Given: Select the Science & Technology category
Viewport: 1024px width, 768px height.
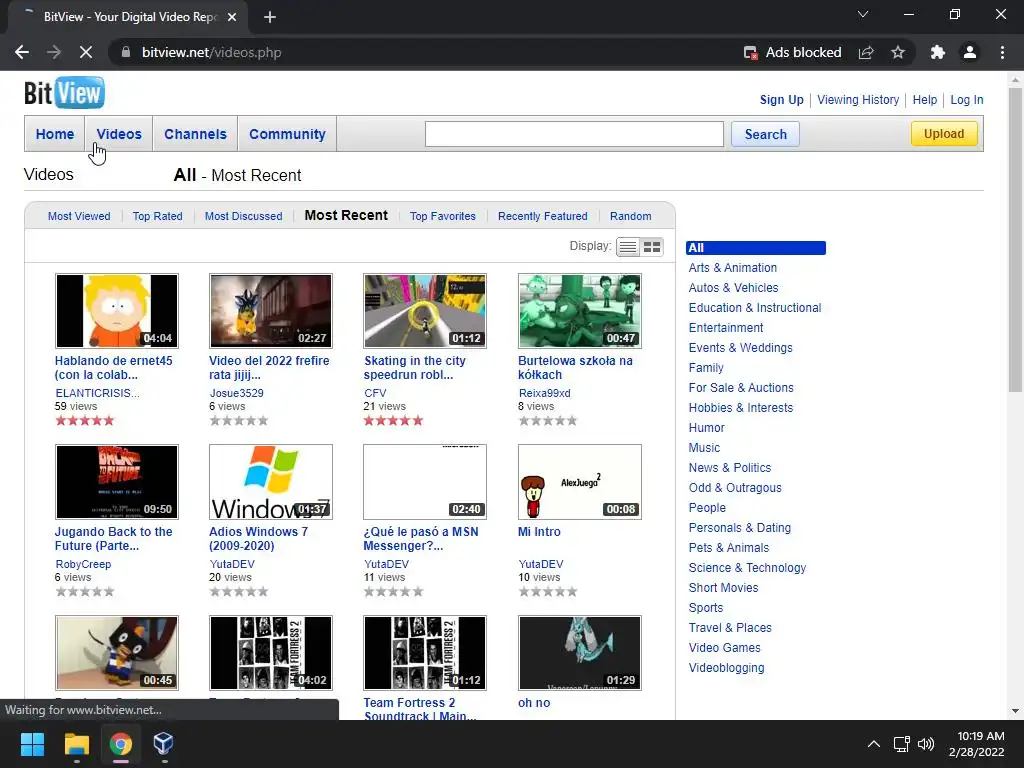Looking at the screenshot, I should click(x=747, y=568).
